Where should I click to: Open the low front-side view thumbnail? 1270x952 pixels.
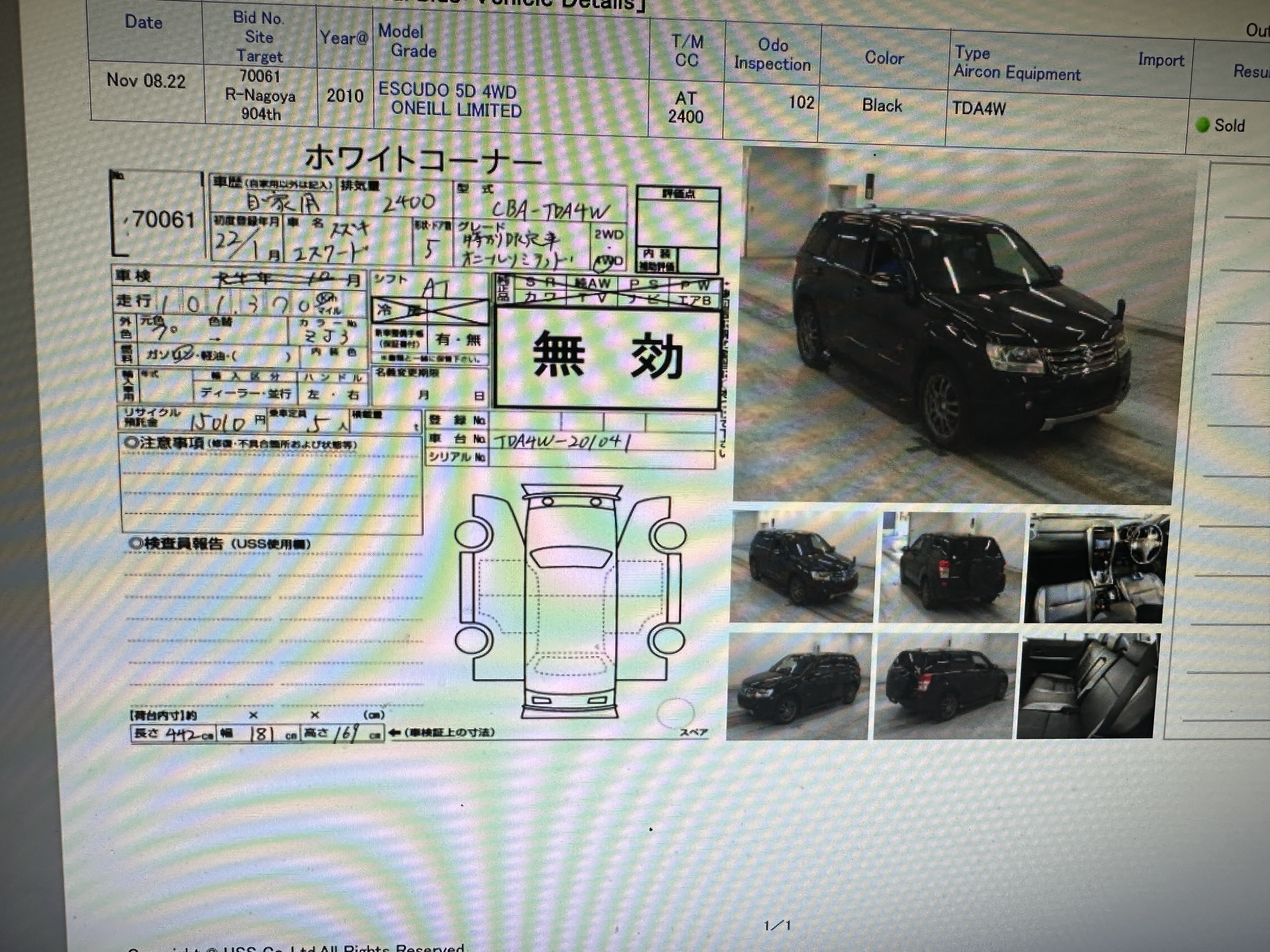[x=798, y=686]
